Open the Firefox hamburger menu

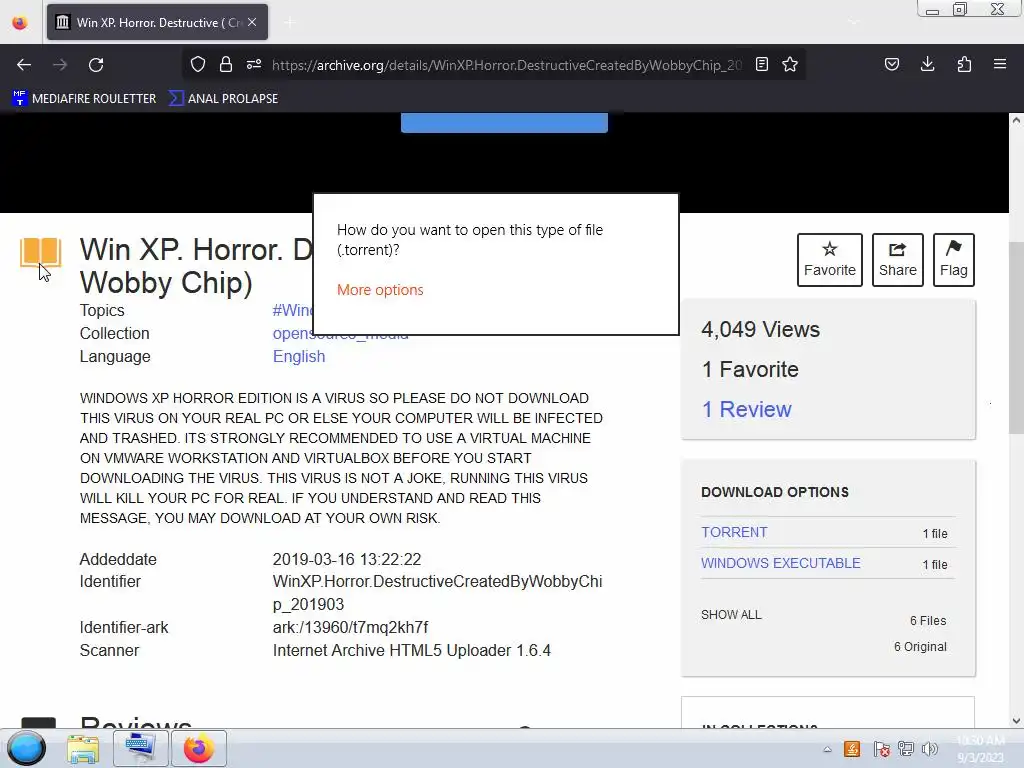1000,64
